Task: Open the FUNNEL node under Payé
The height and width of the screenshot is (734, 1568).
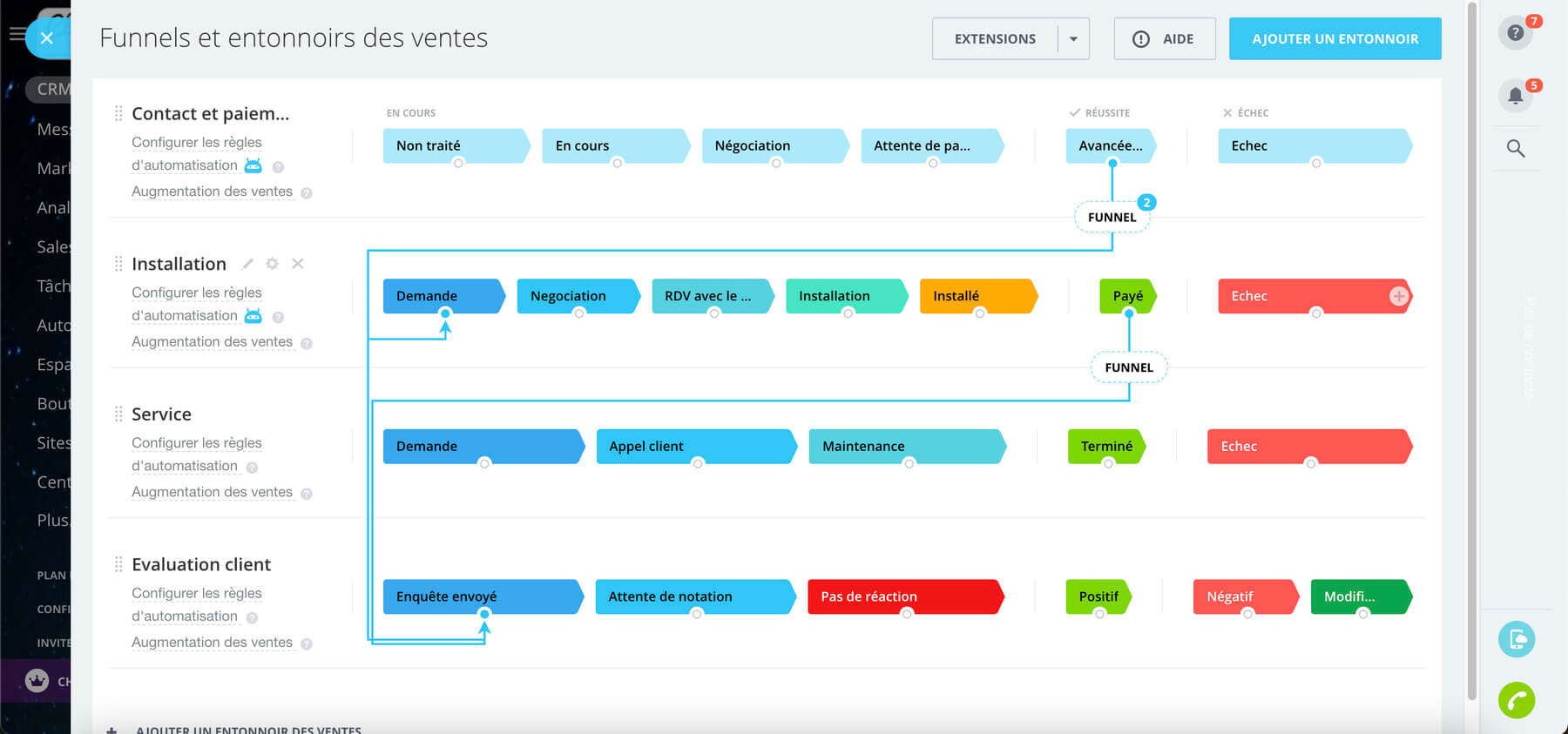Action: [x=1129, y=367]
